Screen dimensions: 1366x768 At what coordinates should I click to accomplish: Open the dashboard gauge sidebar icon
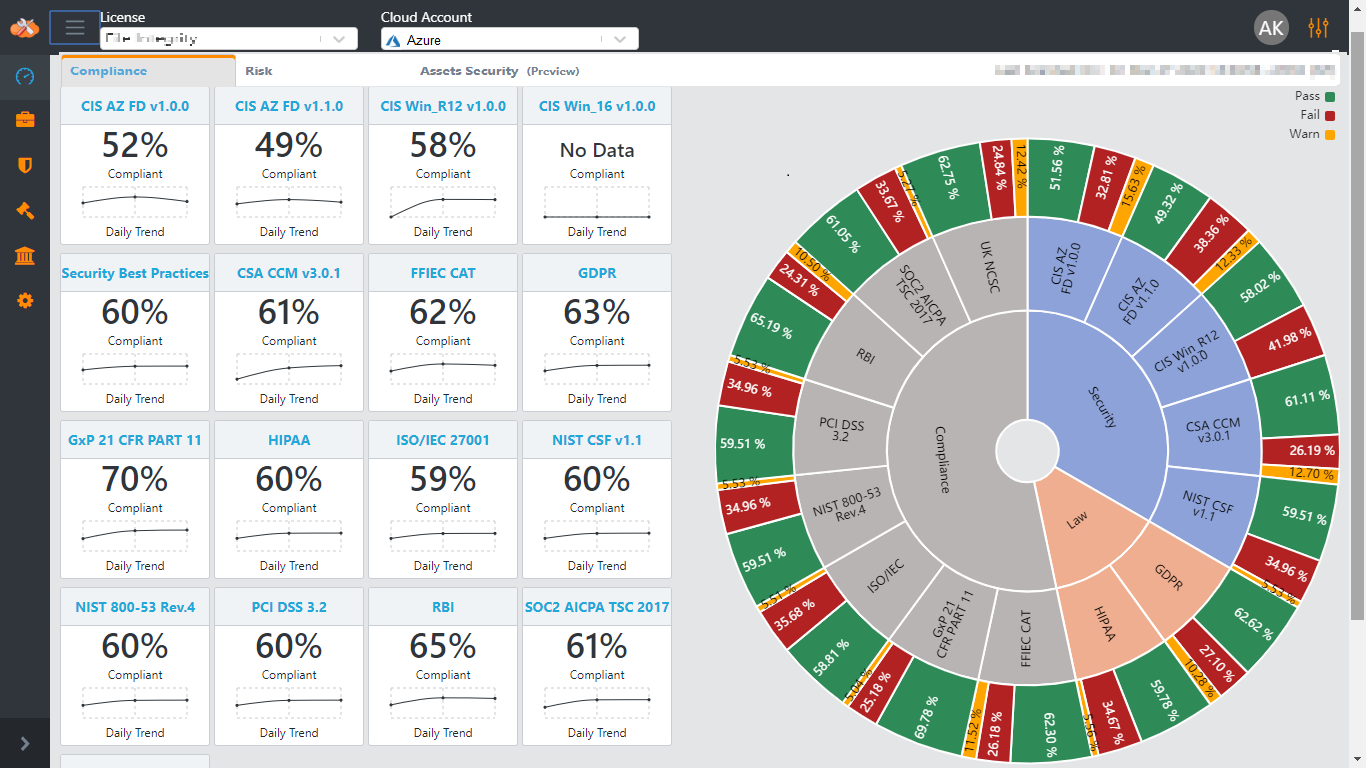coord(25,76)
